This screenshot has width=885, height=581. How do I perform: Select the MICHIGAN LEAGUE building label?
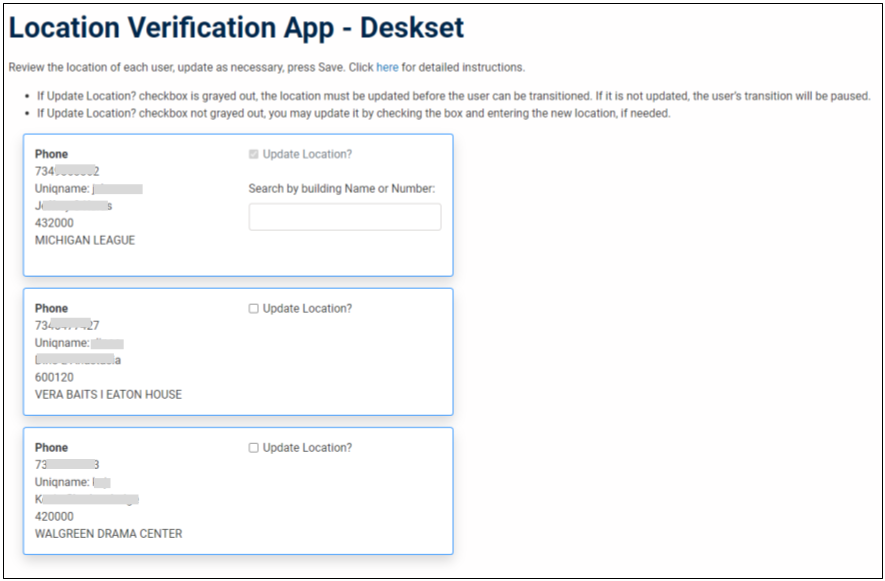click(x=84, y=240)
